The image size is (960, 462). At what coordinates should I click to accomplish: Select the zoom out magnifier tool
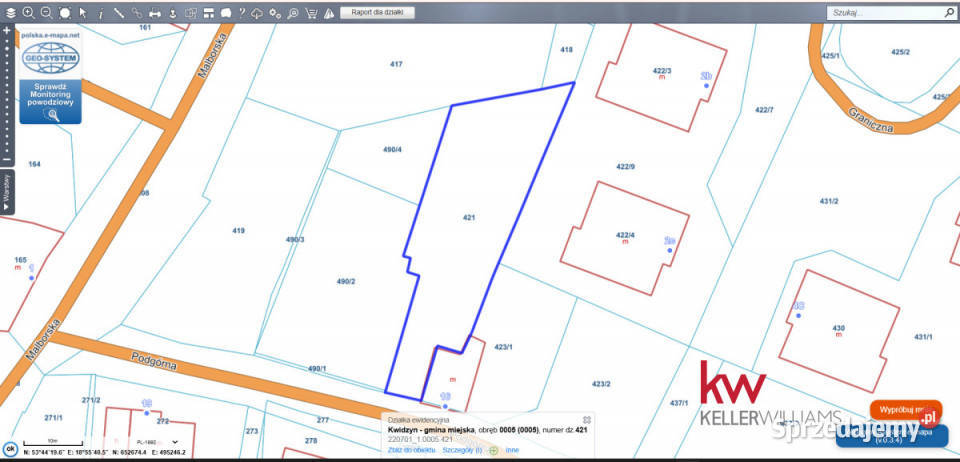click(x=46, y=13)
